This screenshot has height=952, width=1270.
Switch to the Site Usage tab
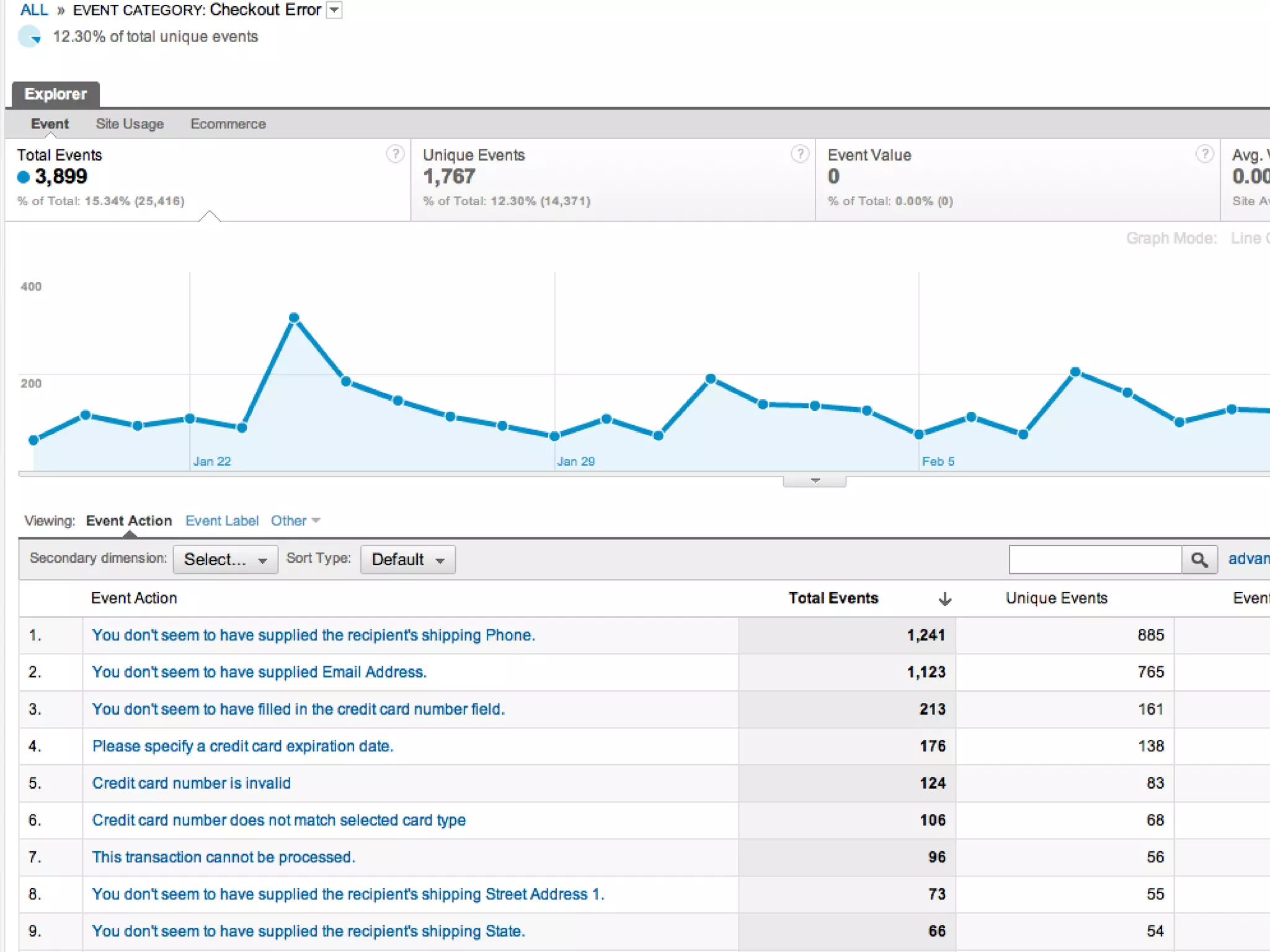(130, 124)
